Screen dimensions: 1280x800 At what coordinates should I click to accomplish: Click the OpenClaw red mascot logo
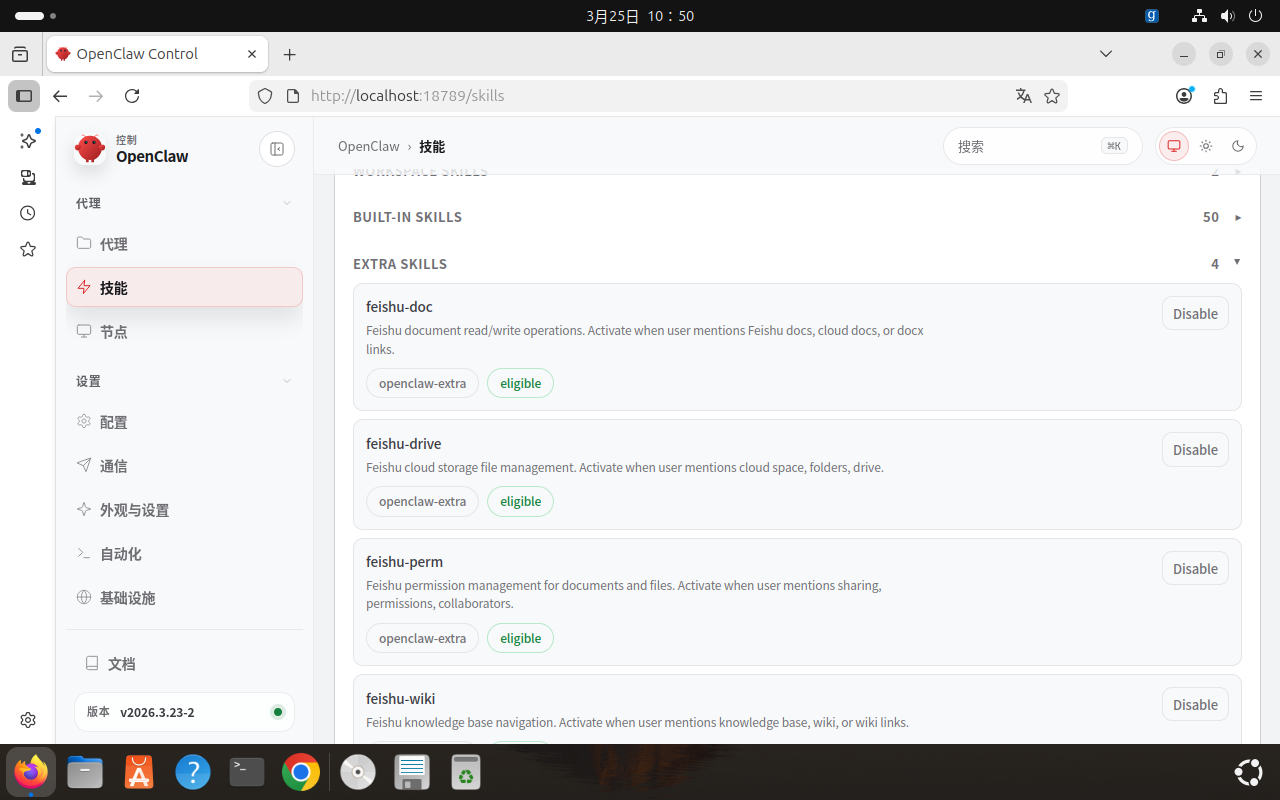point(90,149)
